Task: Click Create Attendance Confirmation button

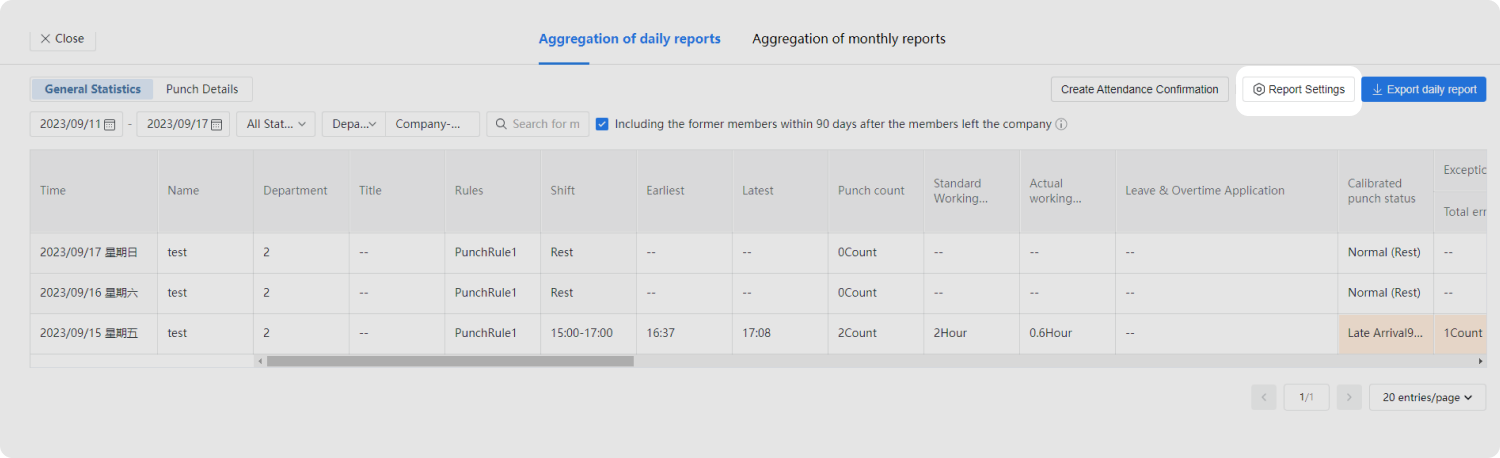Action: tap(1139, 89)
